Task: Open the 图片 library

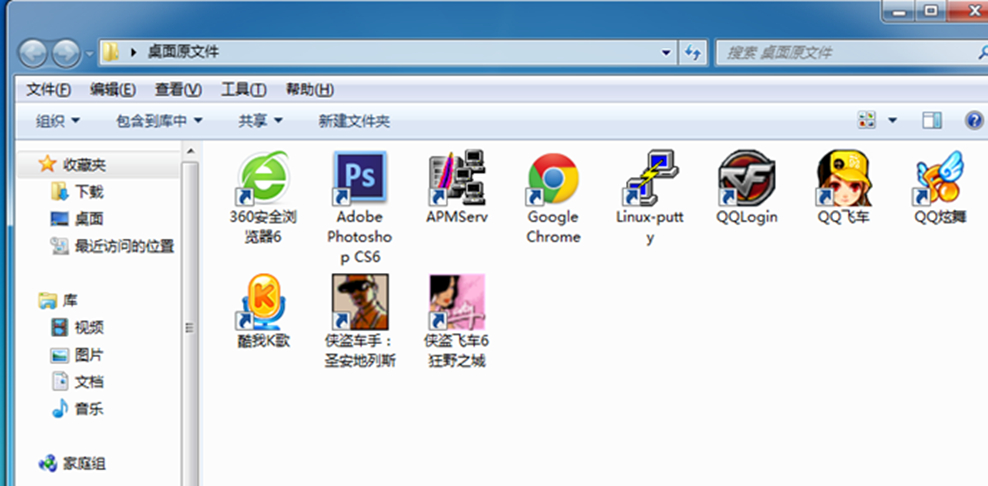Action: tap(89, 355)
